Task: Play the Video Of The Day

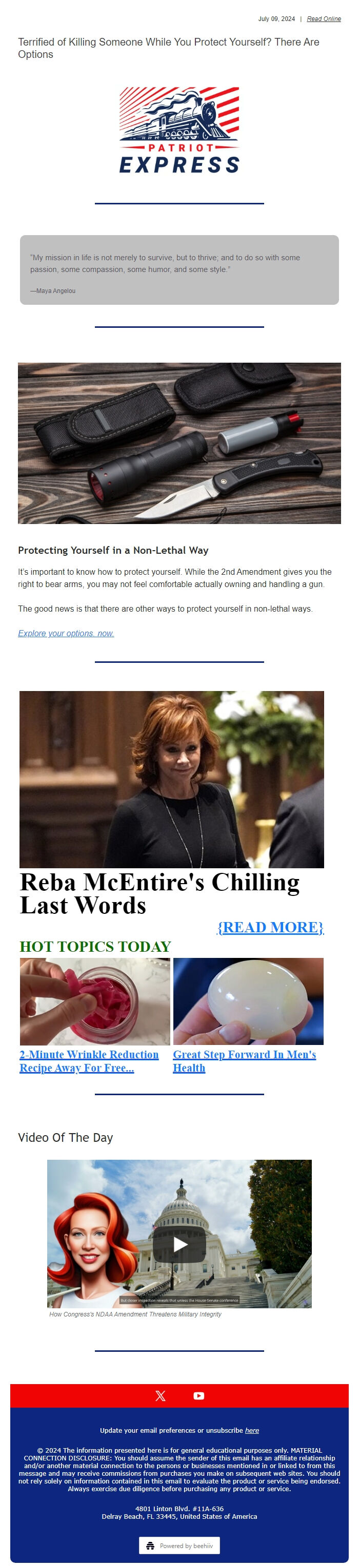Action: click(x=179, y=1244)
